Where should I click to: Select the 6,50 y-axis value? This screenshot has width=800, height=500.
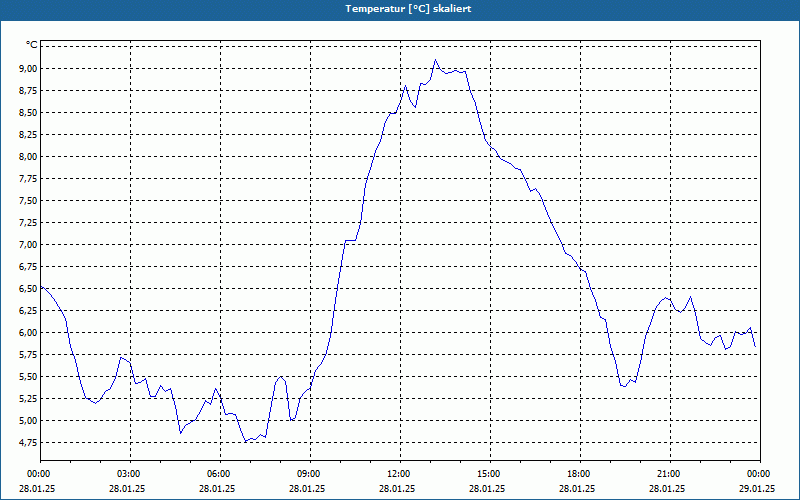click(x=29, y=288)
